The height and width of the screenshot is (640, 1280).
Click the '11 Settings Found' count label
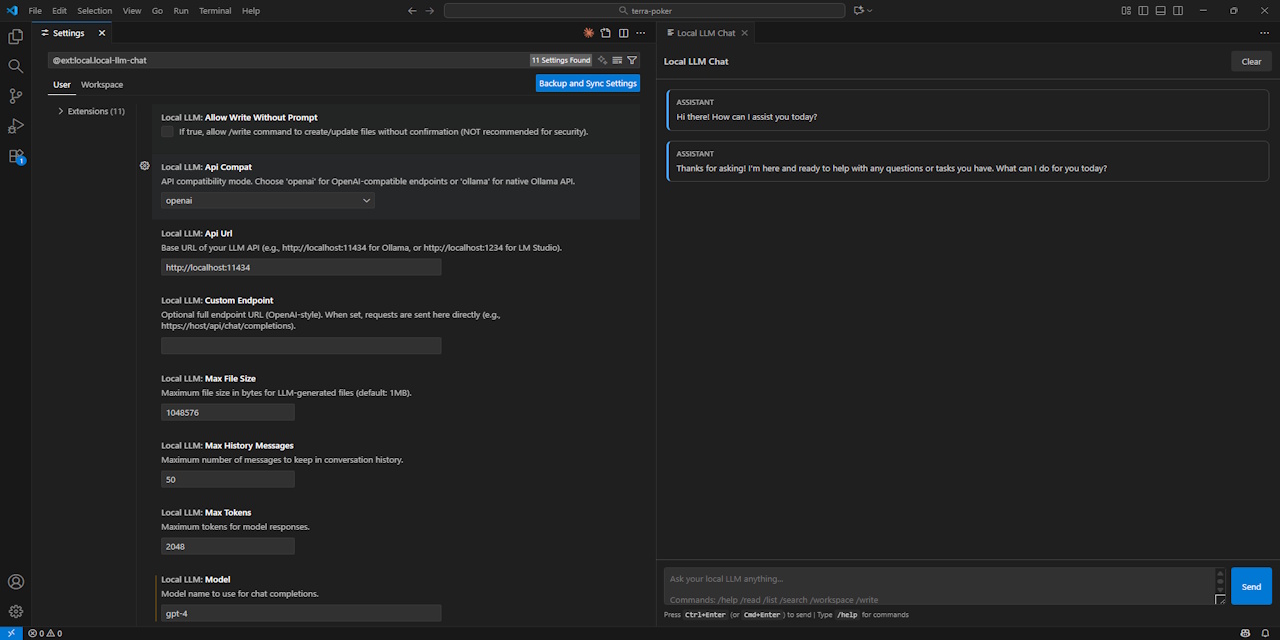(561, 60)
